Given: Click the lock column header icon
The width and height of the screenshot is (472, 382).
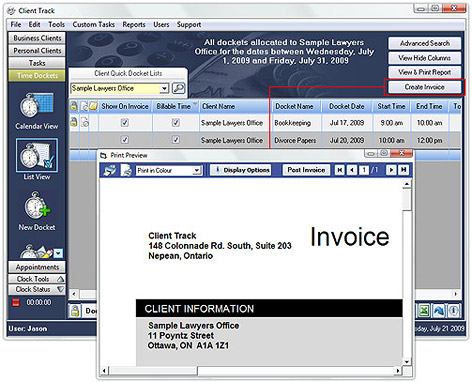Looking at the screenshot, I should [74, 106].
